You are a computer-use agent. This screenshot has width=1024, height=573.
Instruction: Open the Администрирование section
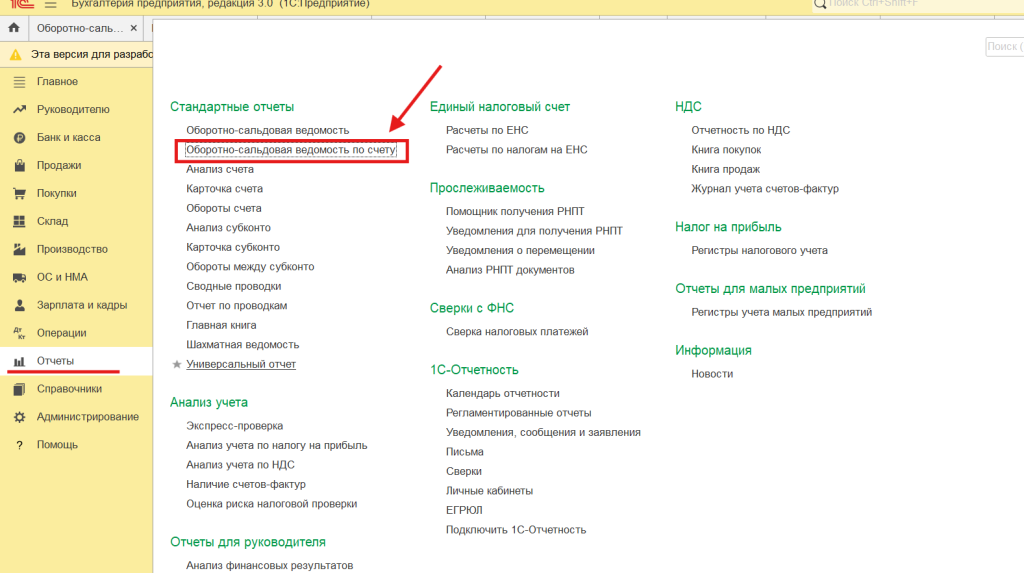[x=88, y=417]
